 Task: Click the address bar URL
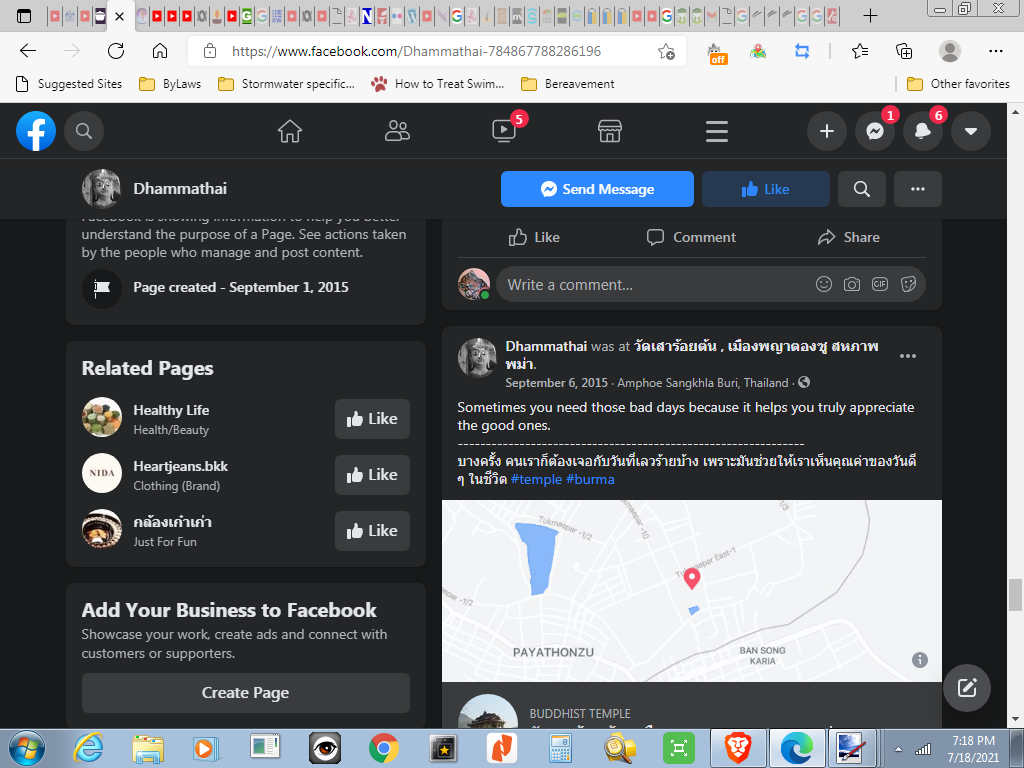pyautogui.click(x=416, y=51)
